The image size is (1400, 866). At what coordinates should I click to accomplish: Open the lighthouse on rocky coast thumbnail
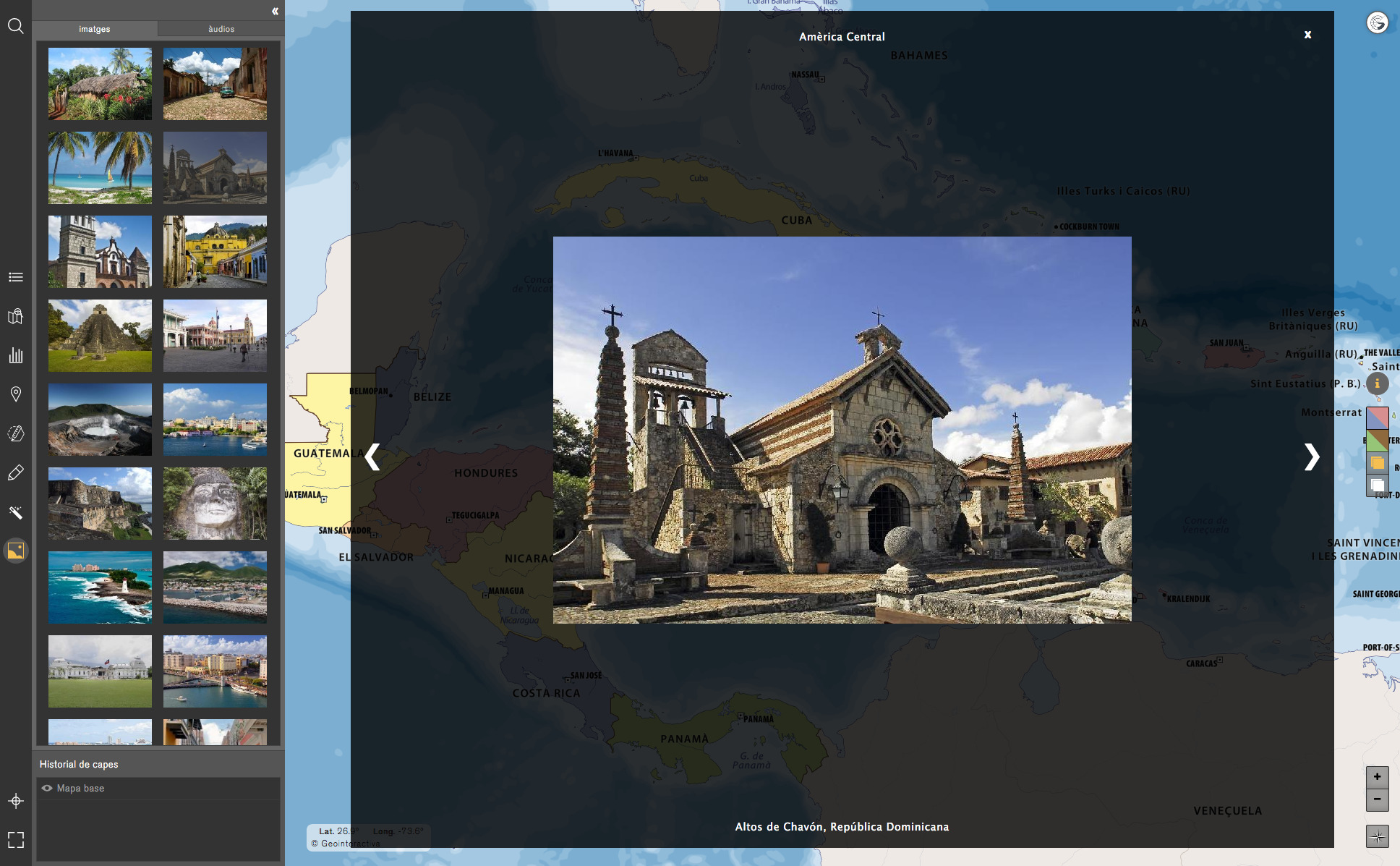(x=100, y=587)
